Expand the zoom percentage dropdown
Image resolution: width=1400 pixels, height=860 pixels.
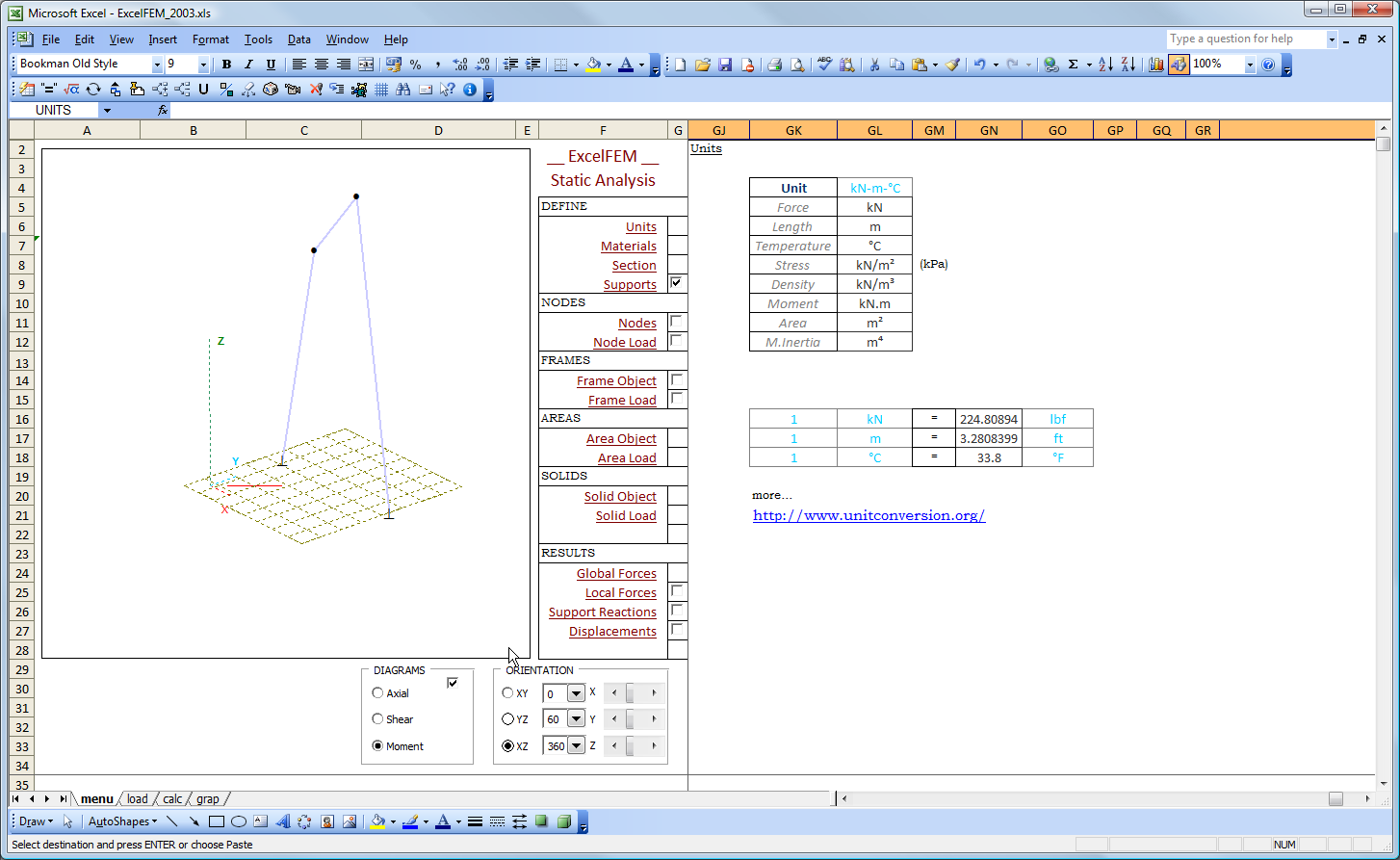[1250, 65]
